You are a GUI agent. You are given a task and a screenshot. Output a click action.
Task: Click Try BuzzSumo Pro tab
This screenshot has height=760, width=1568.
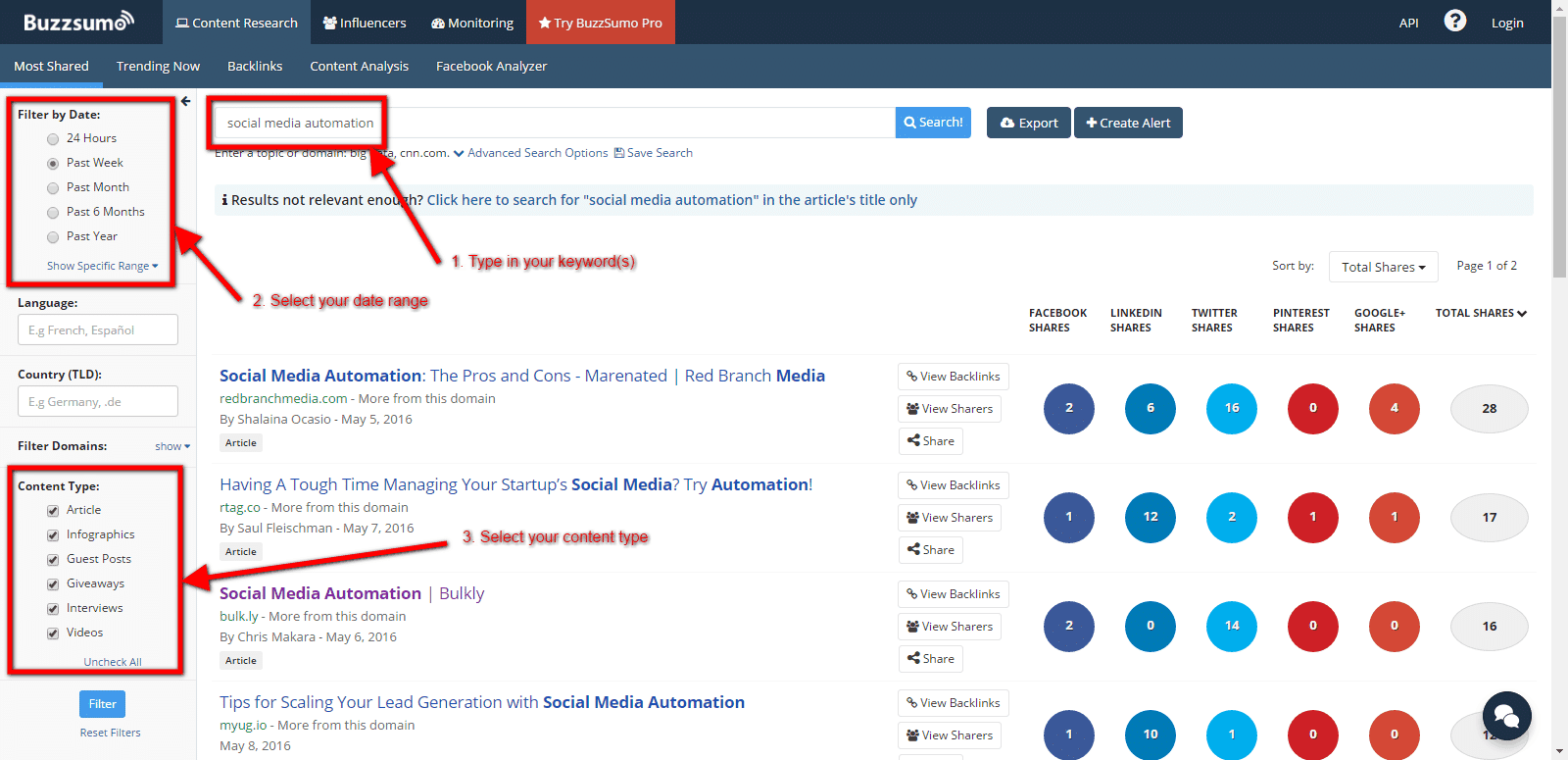tap(601, 23)
